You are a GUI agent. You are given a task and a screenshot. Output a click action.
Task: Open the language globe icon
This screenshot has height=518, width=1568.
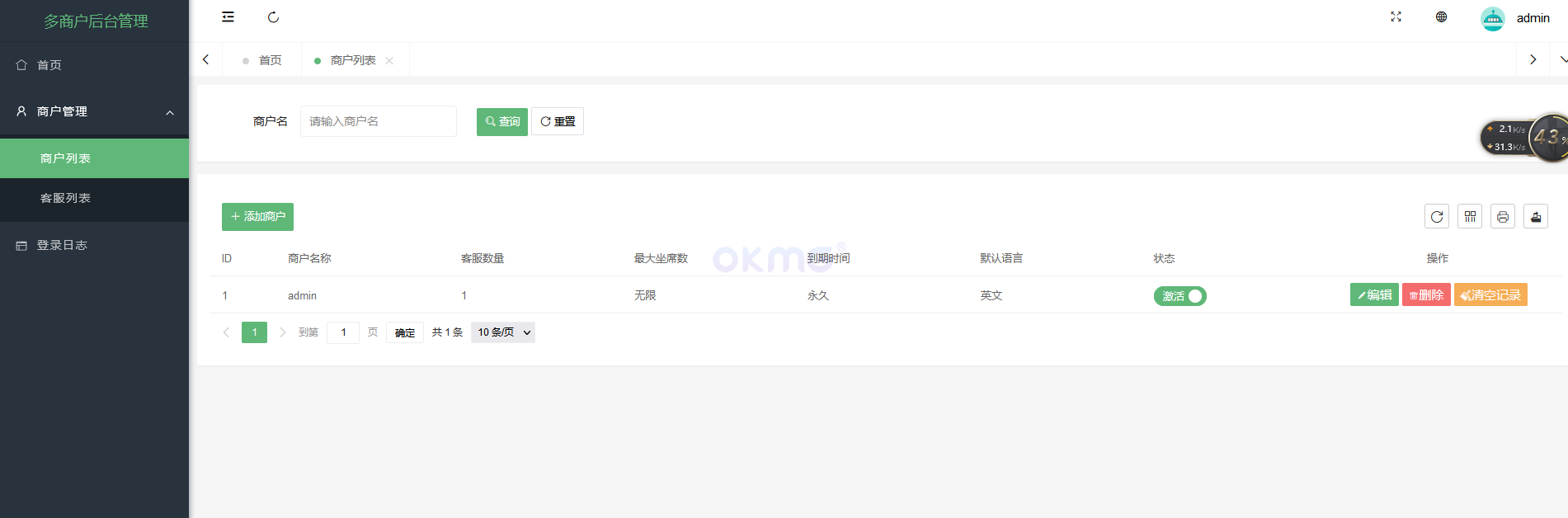(x=1441, y=17)
